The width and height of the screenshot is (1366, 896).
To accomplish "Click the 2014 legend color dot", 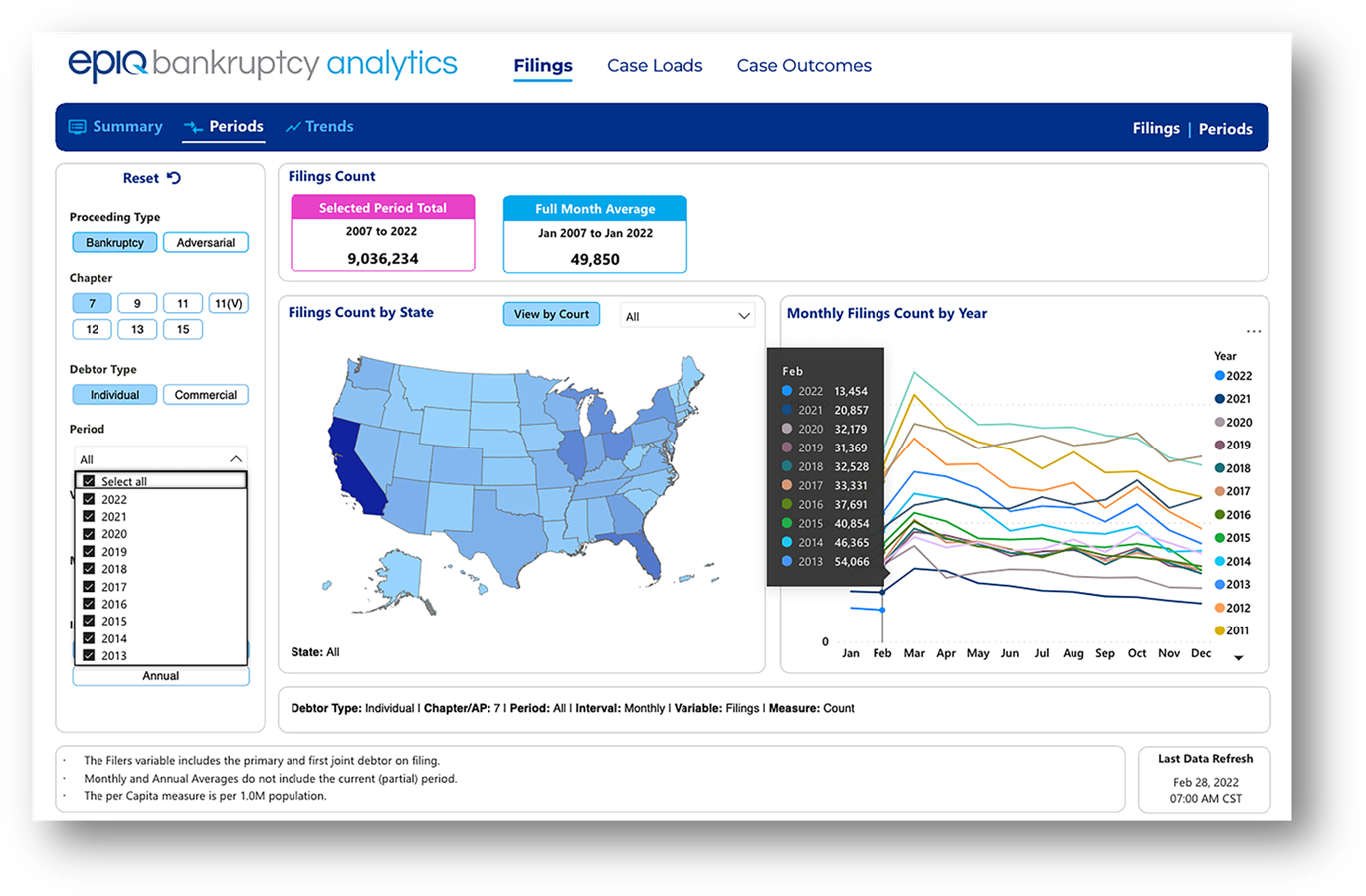I will [1220, 561].
